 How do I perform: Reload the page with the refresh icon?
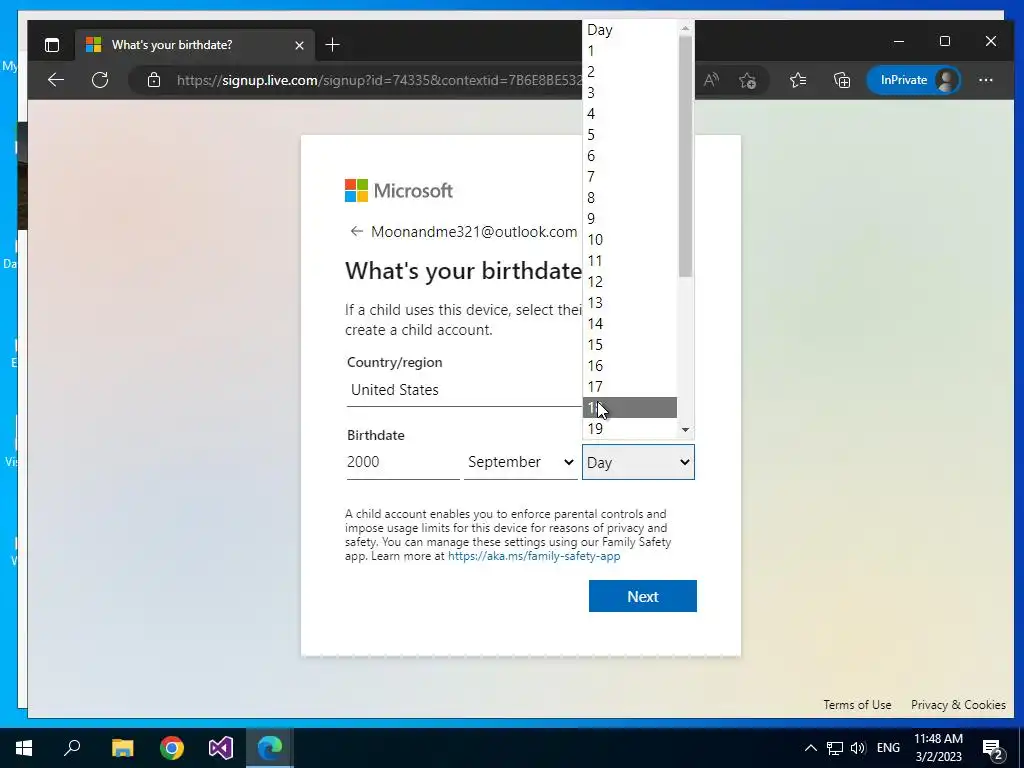pos(100,80)
